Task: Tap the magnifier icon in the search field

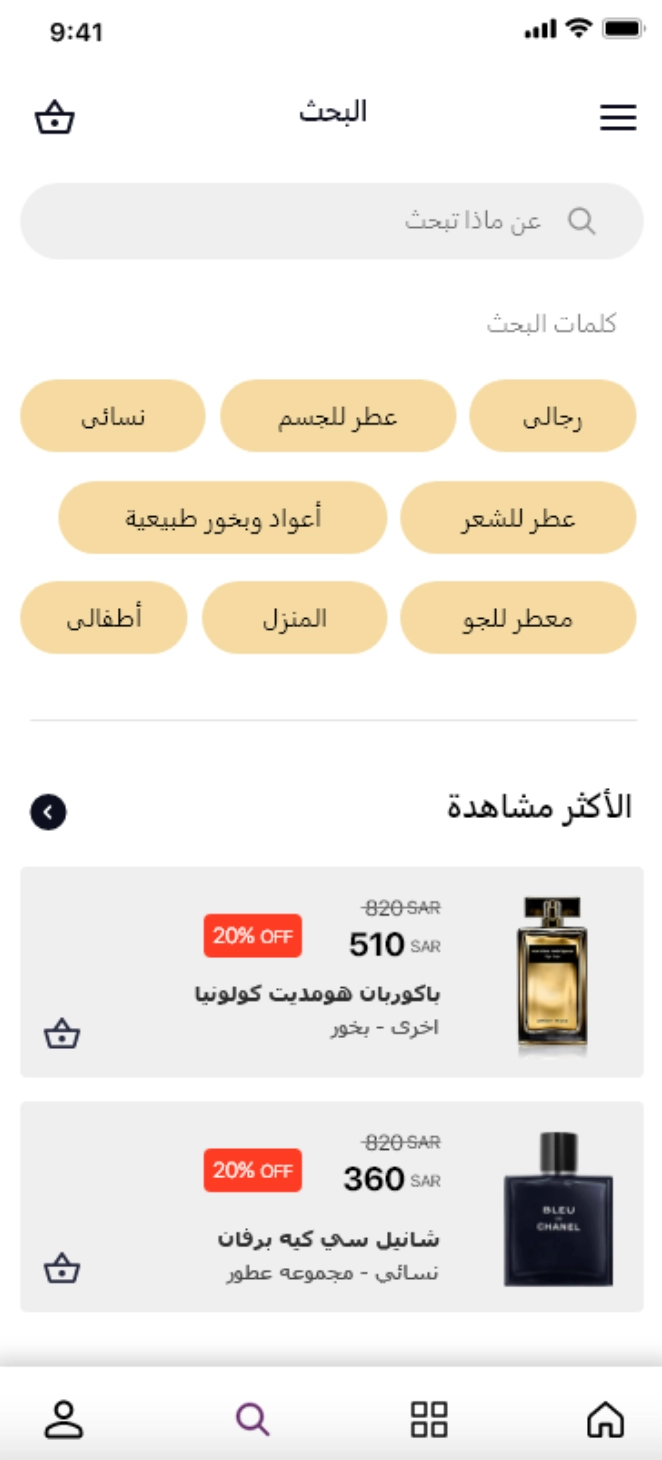Action: [x=582, y=221]
